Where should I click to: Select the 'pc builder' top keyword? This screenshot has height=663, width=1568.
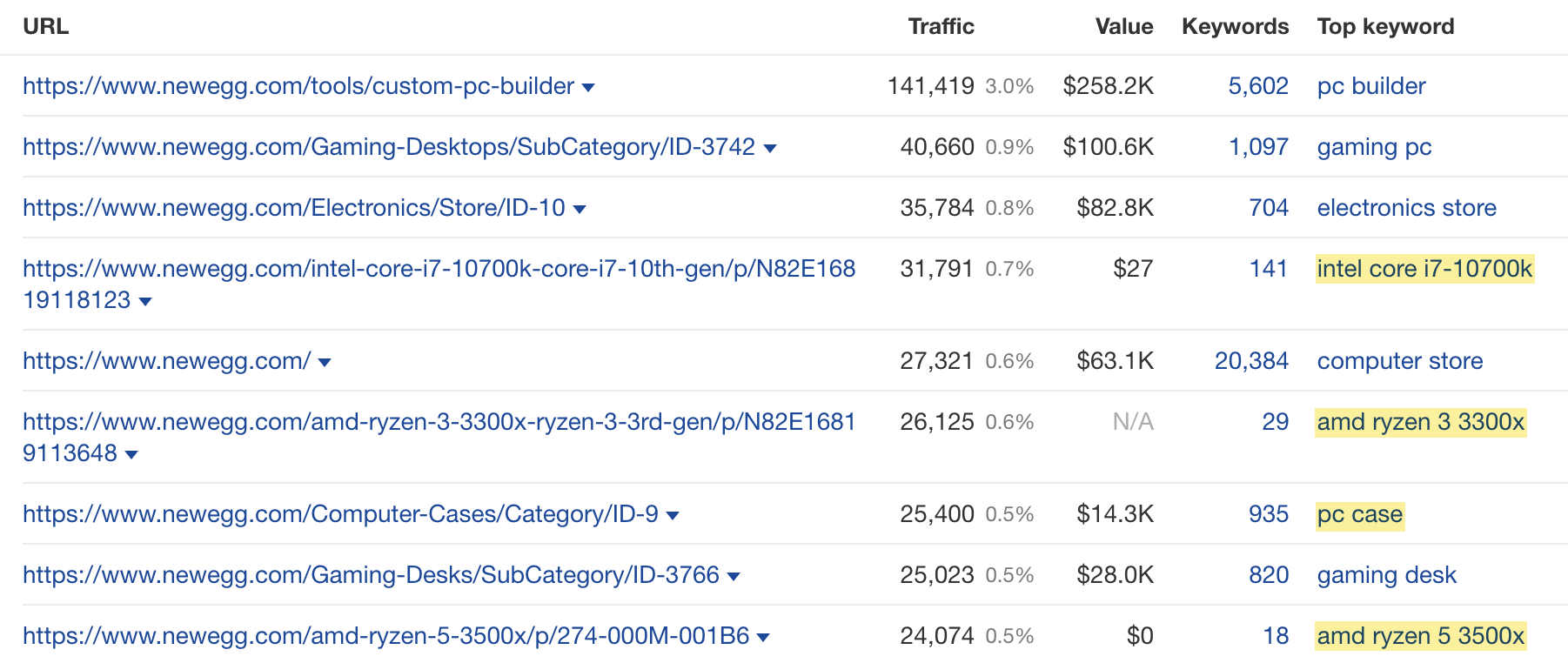pos(1370,87)
